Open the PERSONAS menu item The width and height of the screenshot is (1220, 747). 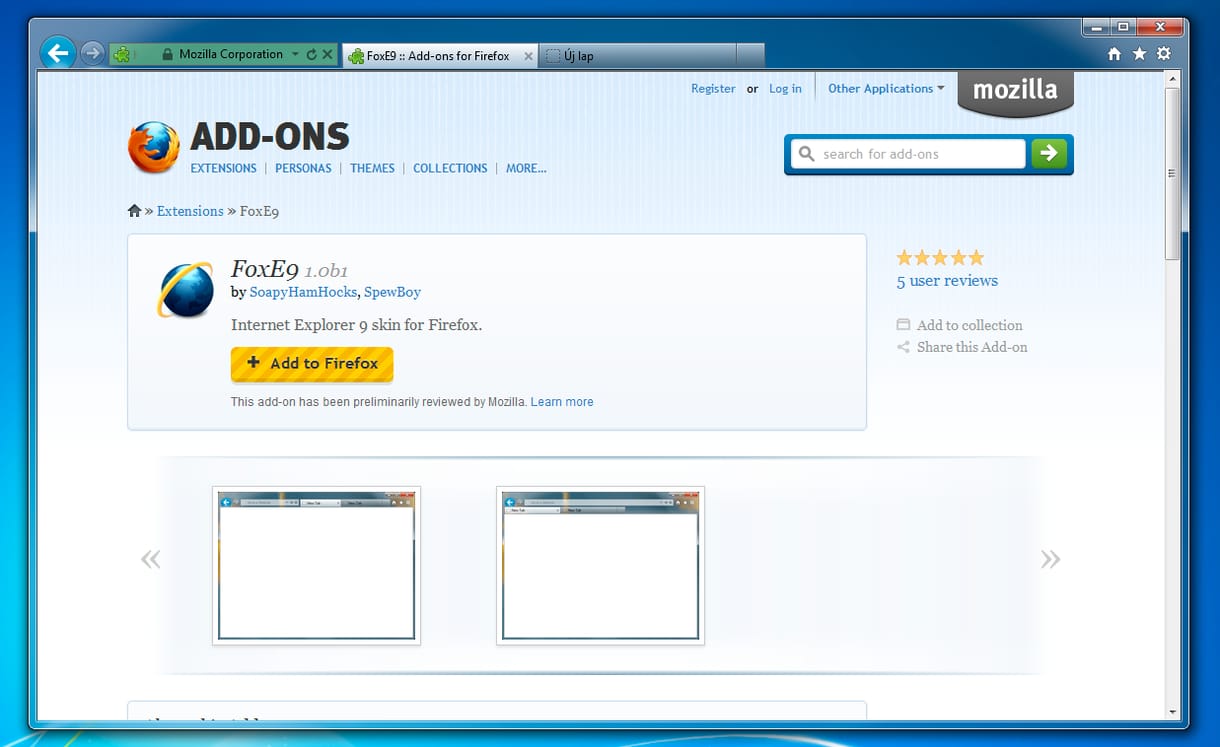click(303, 168)
